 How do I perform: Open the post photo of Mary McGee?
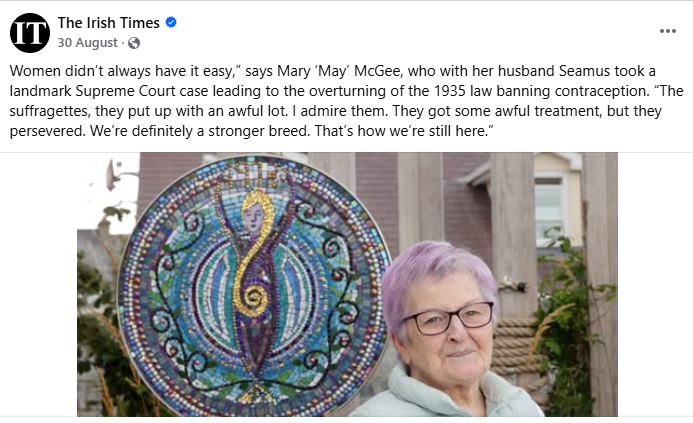[346, 285]
